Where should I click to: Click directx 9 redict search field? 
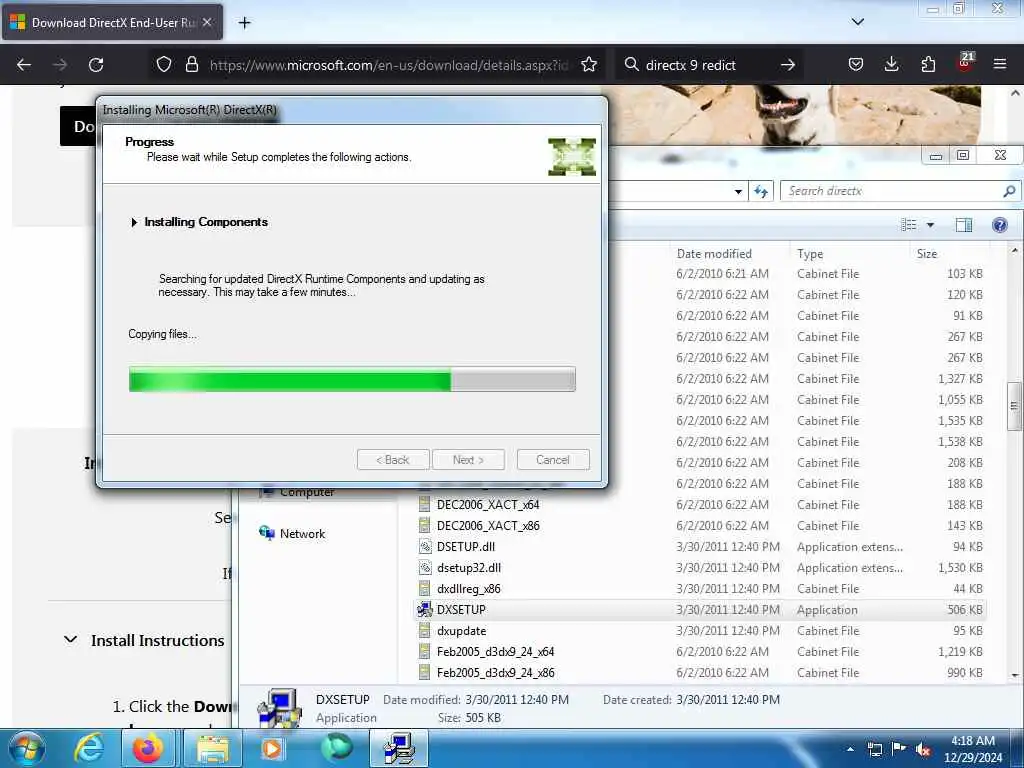coord(709,65)
